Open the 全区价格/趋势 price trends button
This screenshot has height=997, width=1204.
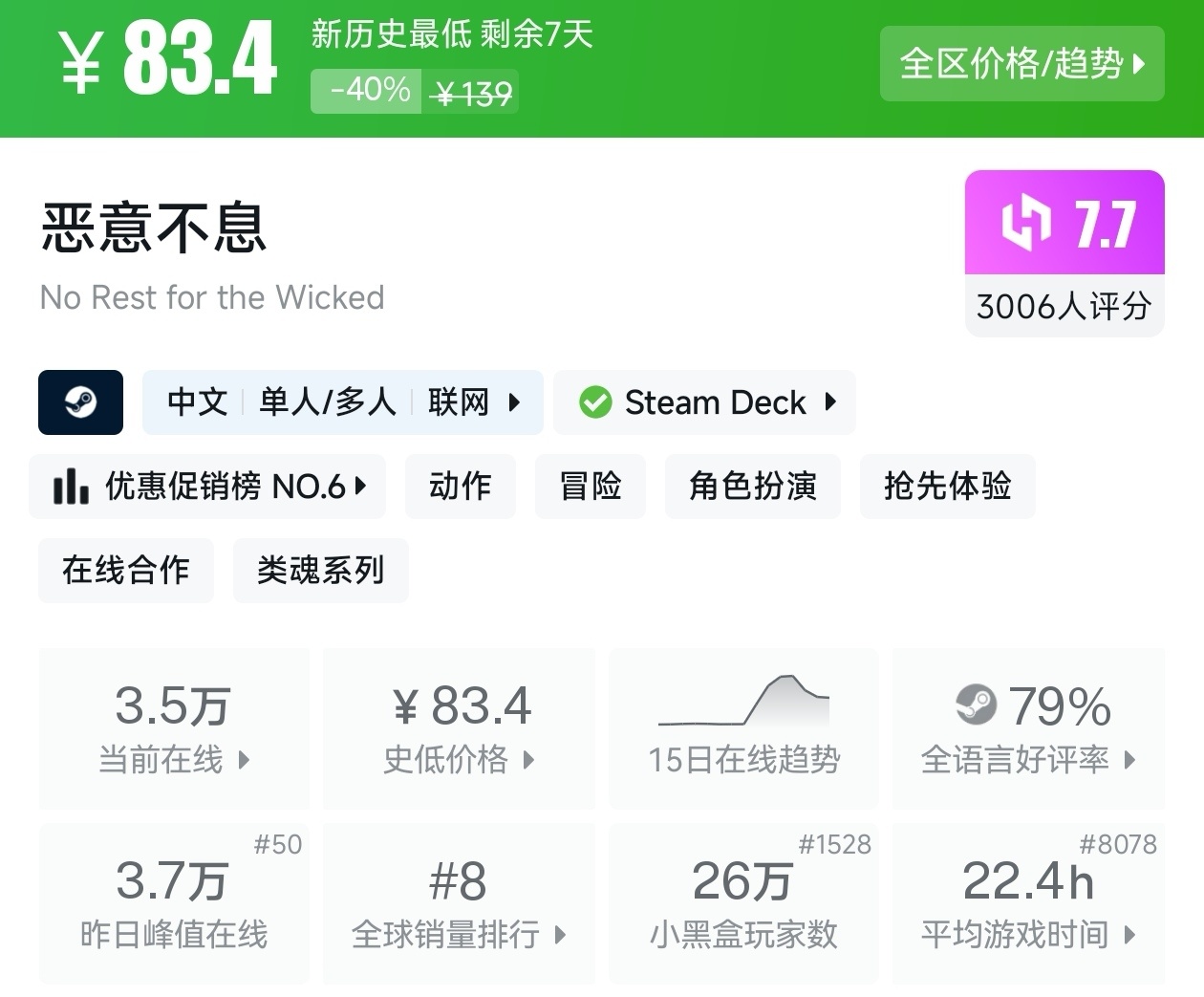1021,64
